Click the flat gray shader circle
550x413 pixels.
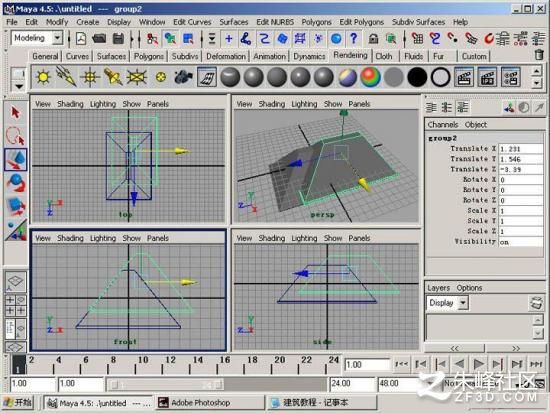tap(394, 77)
